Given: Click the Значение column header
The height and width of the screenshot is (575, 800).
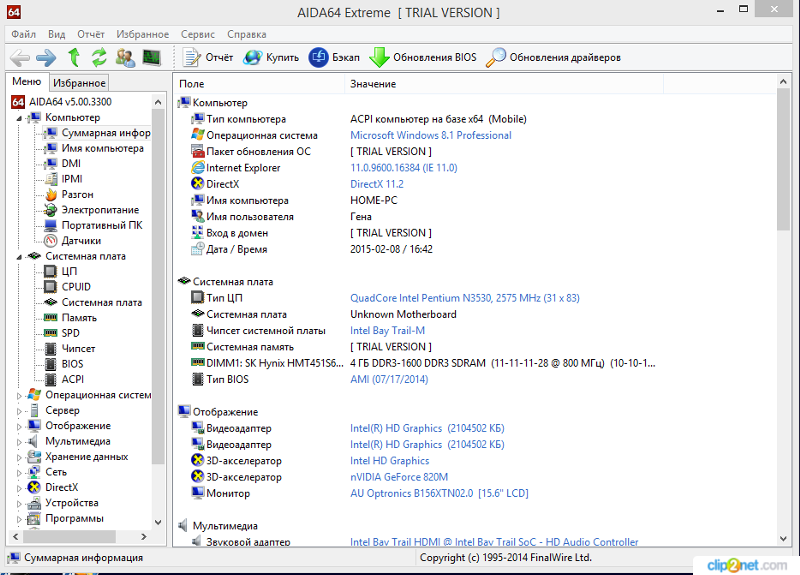Looking at the screenshot, I should 373,84.
